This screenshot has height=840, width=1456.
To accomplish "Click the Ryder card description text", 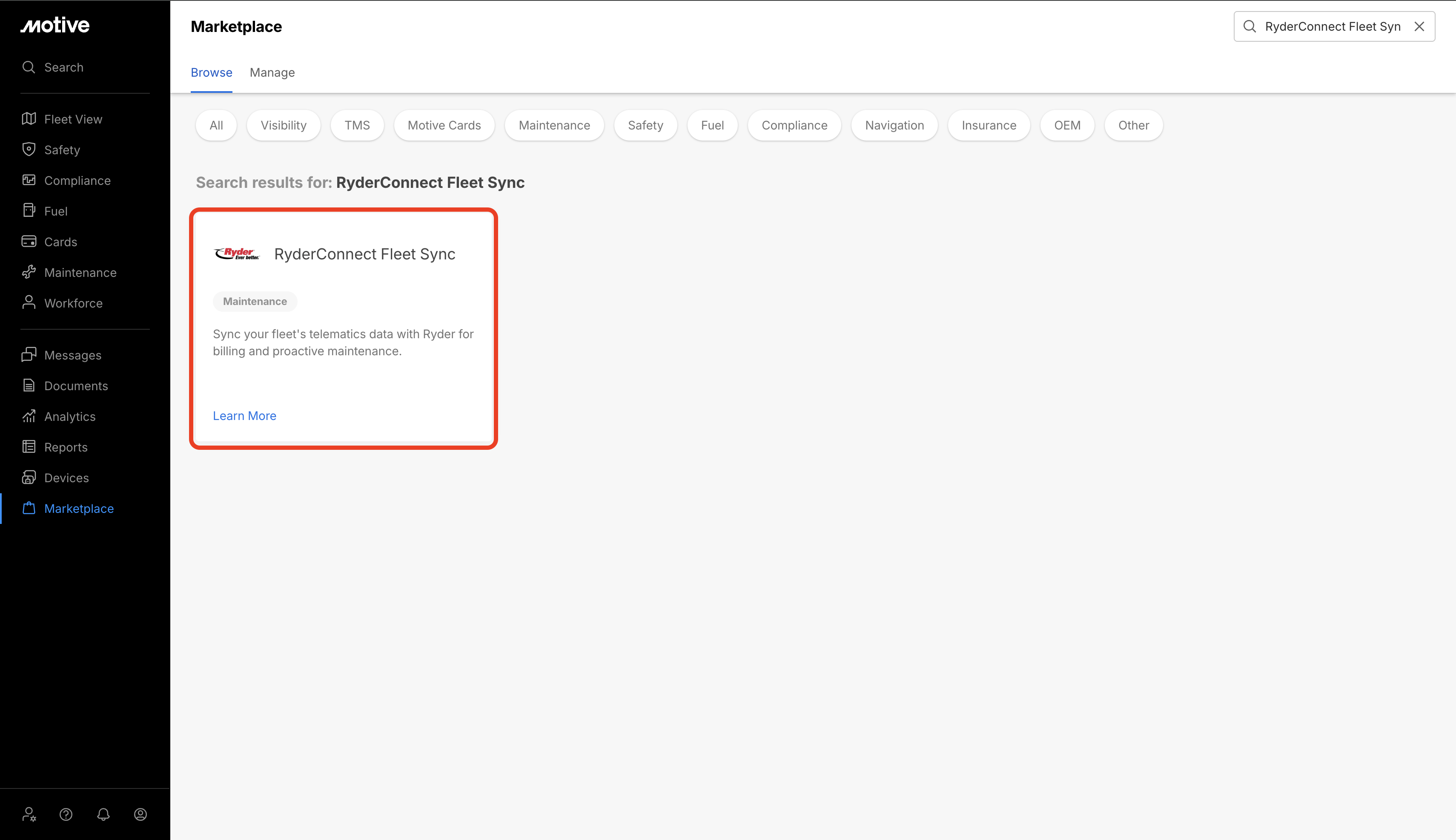I will (x=343, y=342).
